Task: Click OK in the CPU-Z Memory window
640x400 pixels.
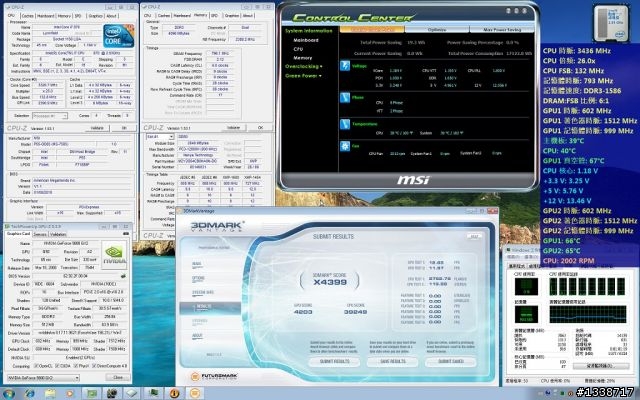Action: coord(260,128)
